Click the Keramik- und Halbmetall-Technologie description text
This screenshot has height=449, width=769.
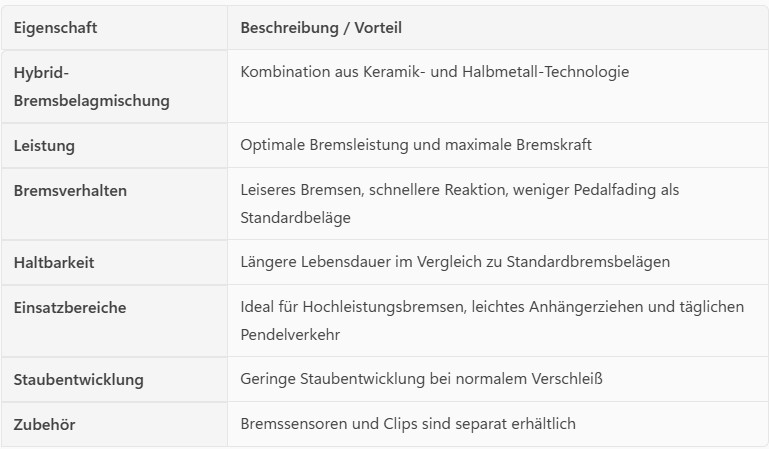(x=434, y=72)
